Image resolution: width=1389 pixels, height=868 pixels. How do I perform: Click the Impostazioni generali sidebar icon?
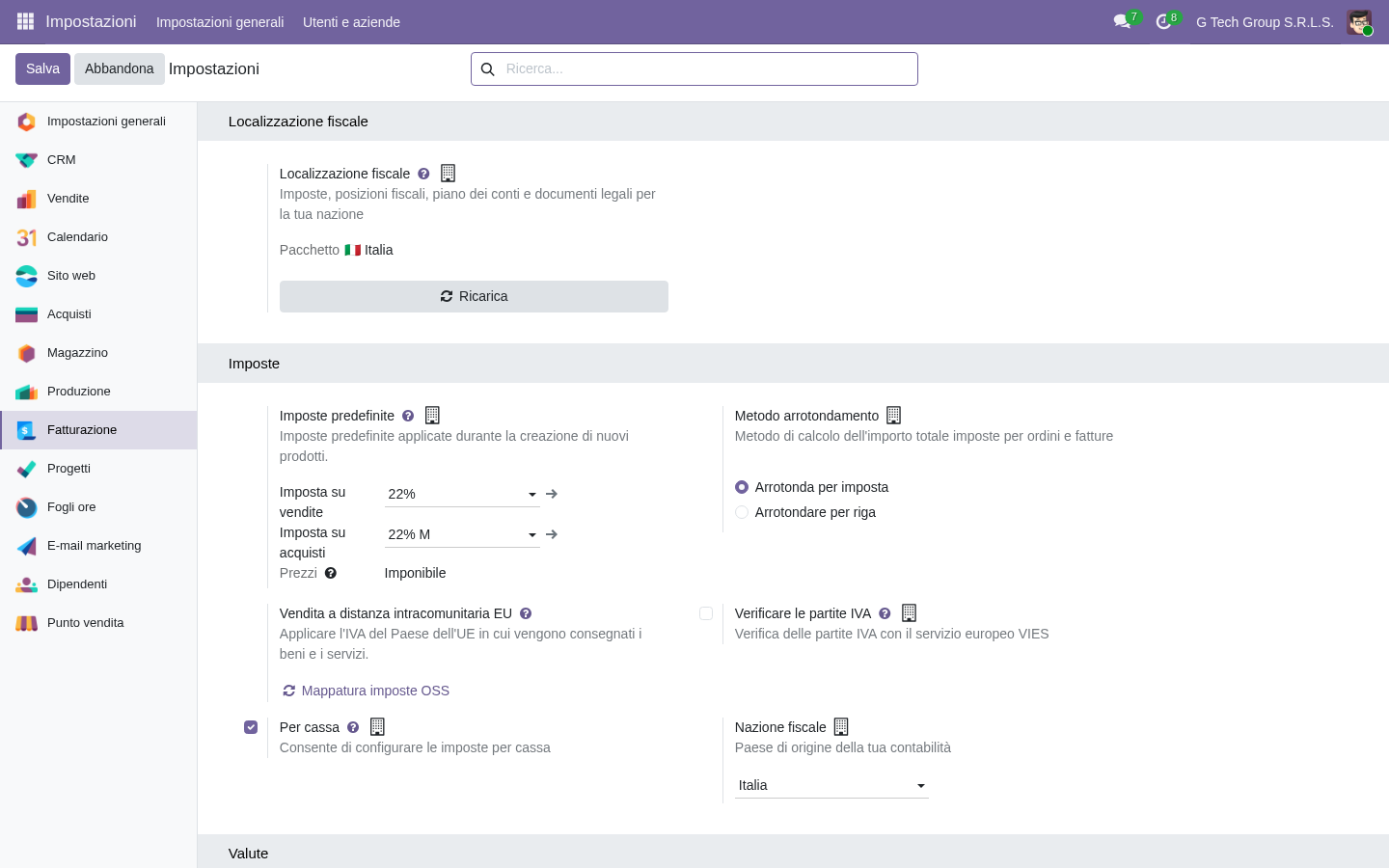pos(27,122)
